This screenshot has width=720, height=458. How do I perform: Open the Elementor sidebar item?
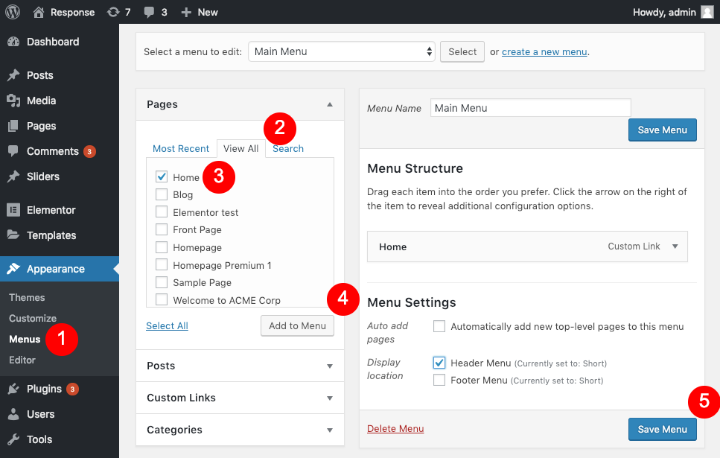click(51, 210)
